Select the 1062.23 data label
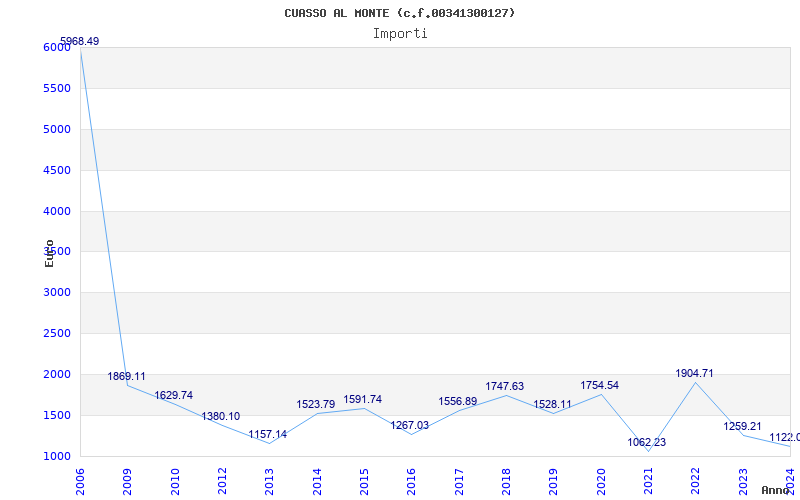800x500 pixels. pyautogui.click(x=646, y=442)
